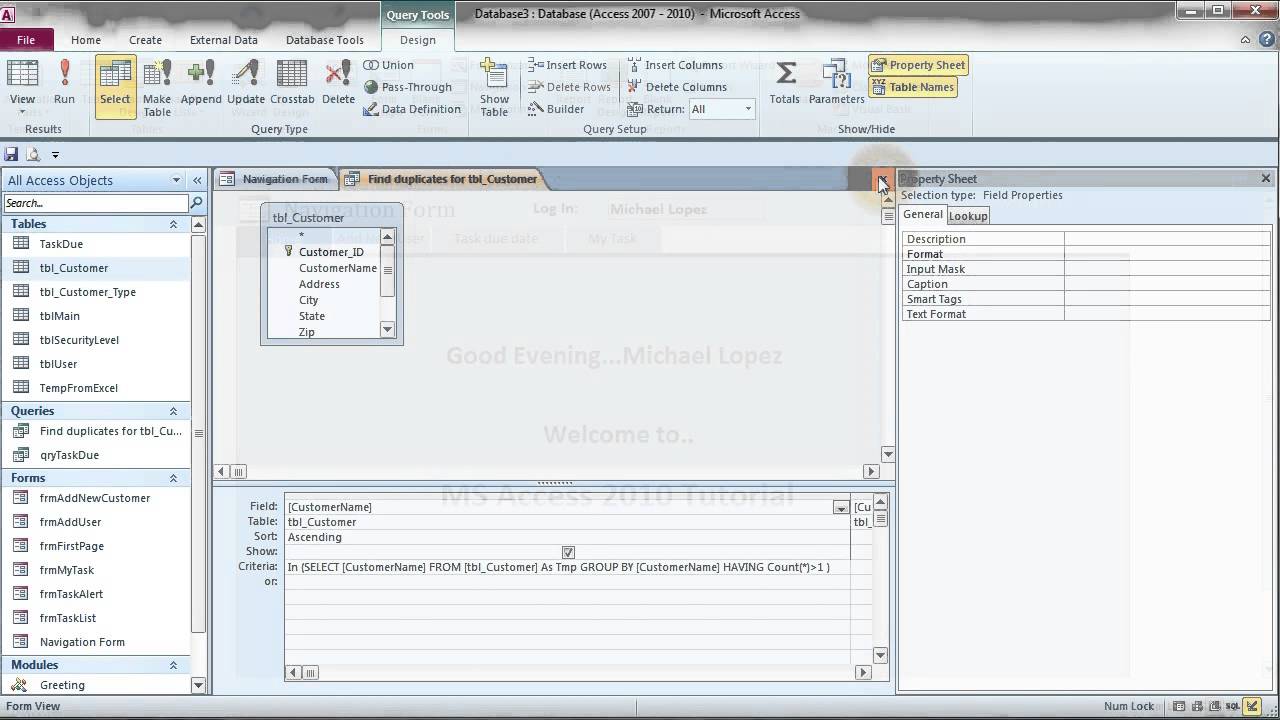This screenshot has height=720, width=1280.
Task: Select the Navigation Form document tab
Action: (x=274, y=179)
